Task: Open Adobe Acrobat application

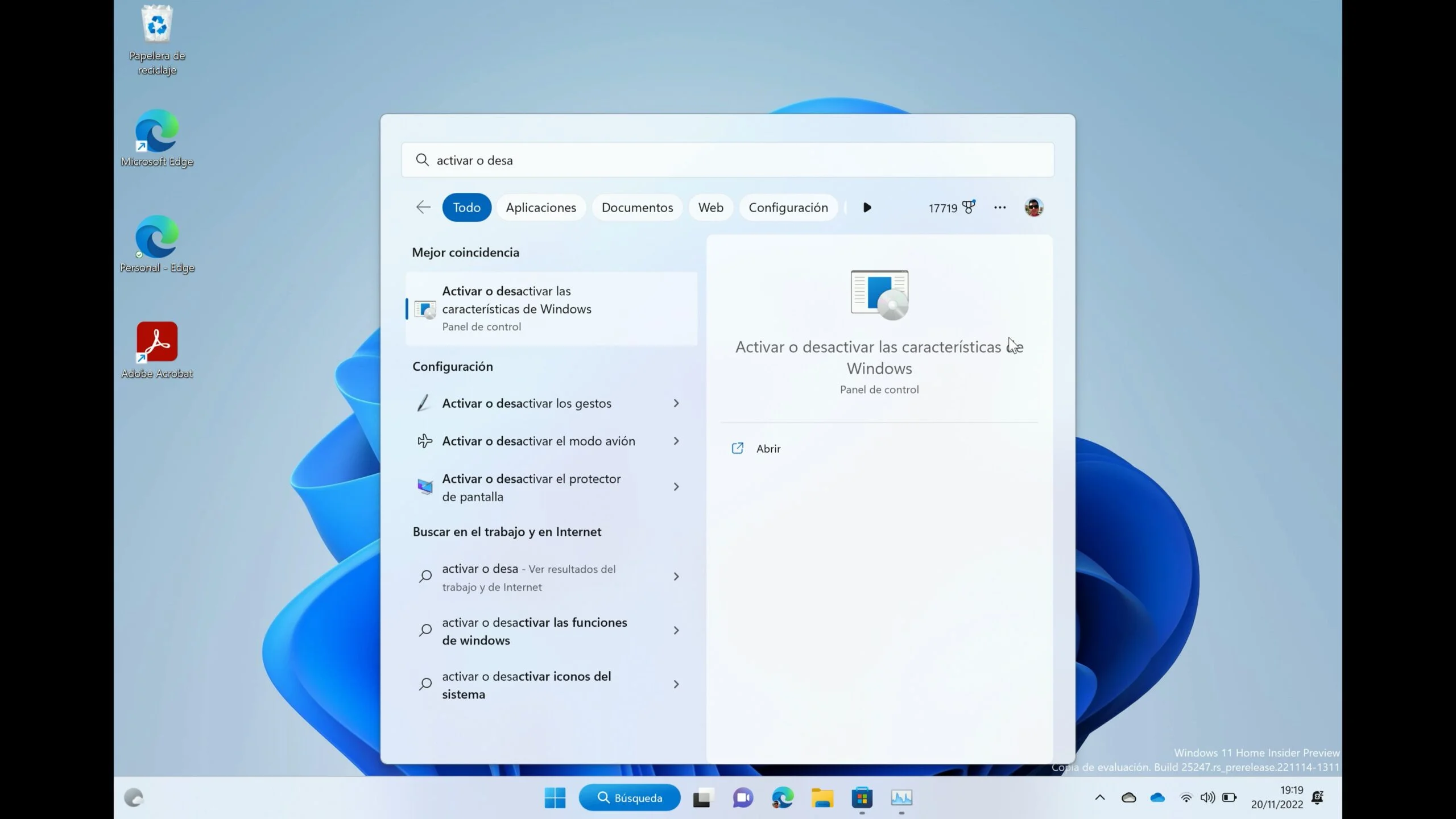Action: [157, 349]
